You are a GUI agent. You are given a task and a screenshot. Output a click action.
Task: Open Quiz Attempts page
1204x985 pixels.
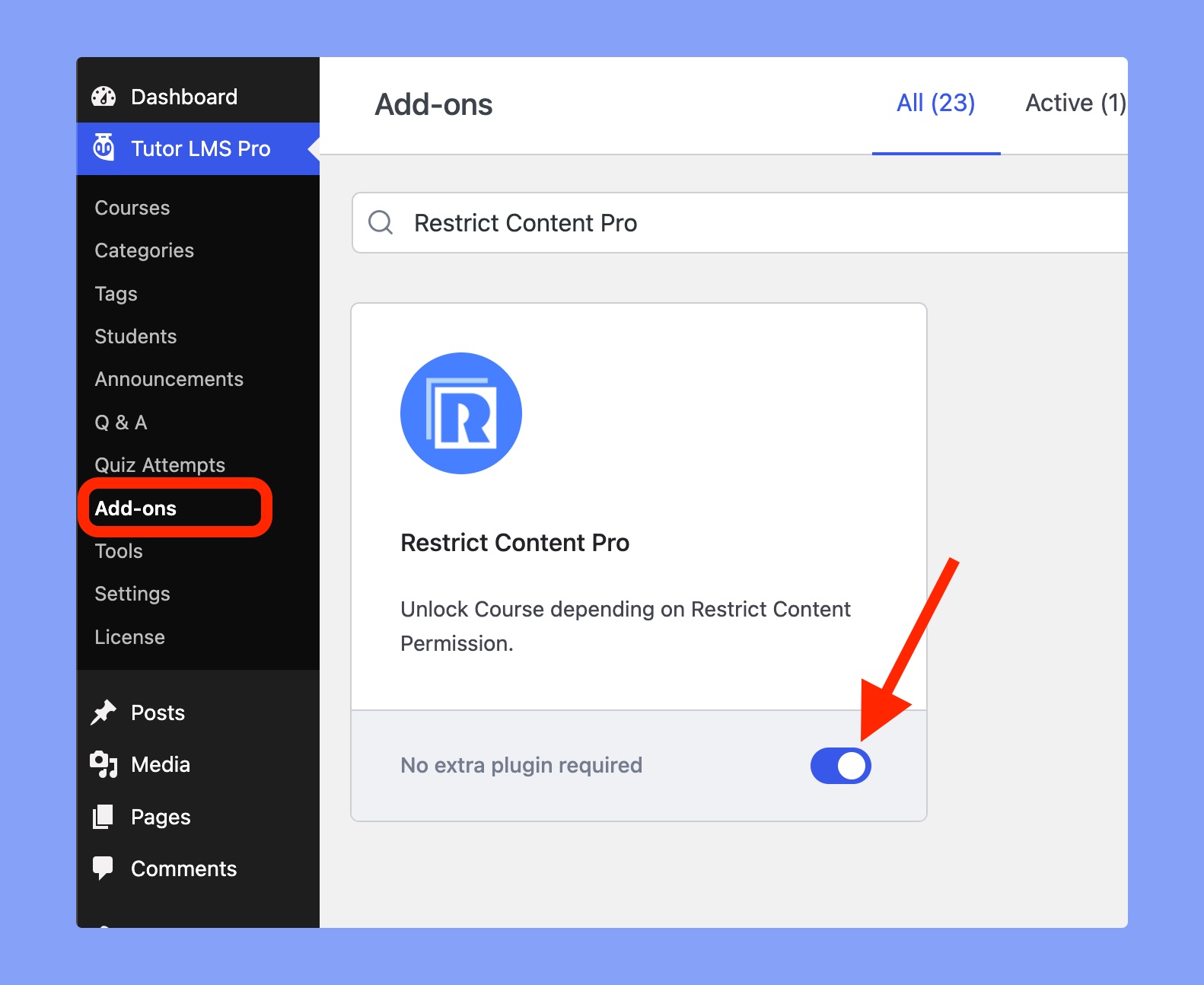pyautogui.click(x=160, y=465)
